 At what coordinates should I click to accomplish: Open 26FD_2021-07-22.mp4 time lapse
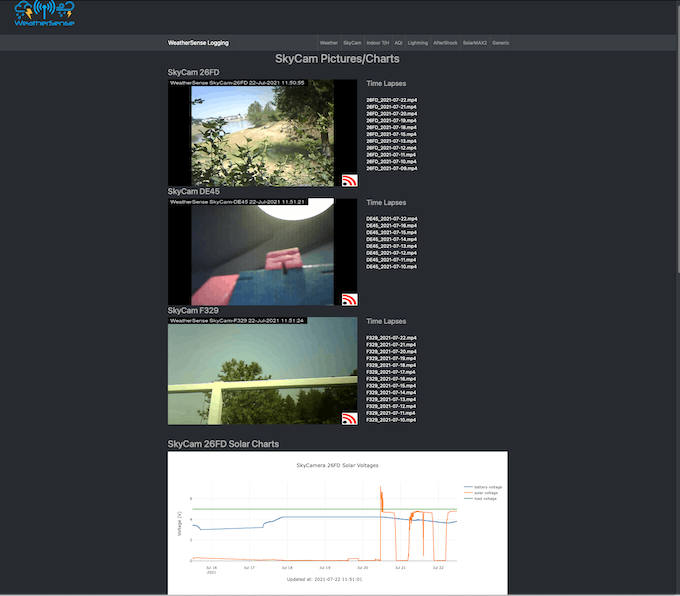pos(392,100)
